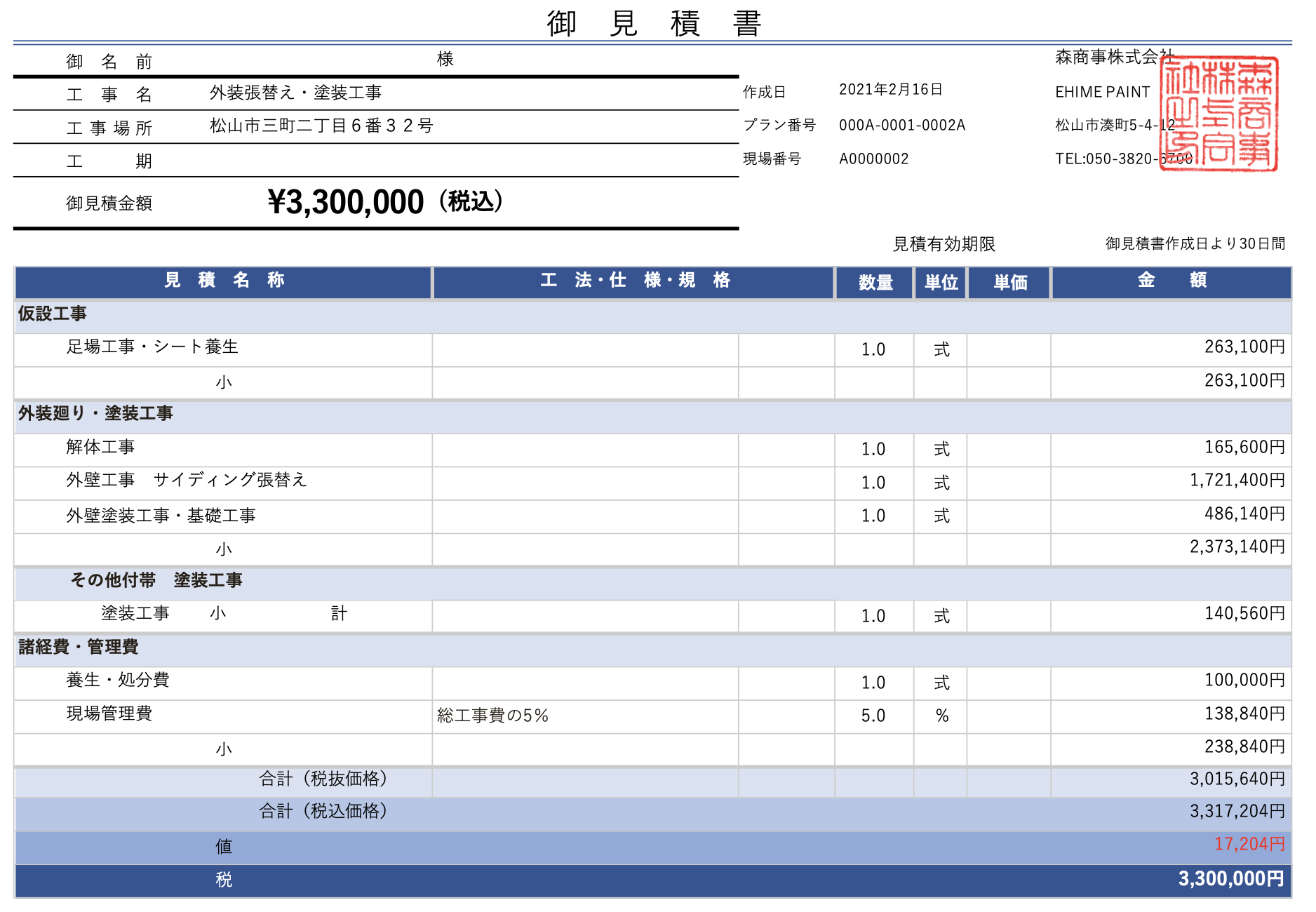Image resolution: width=1316 pixels, height=912 pixels.
Task: Click the 足場工事・シート養生 item
Action: click(x=152, y=347)
